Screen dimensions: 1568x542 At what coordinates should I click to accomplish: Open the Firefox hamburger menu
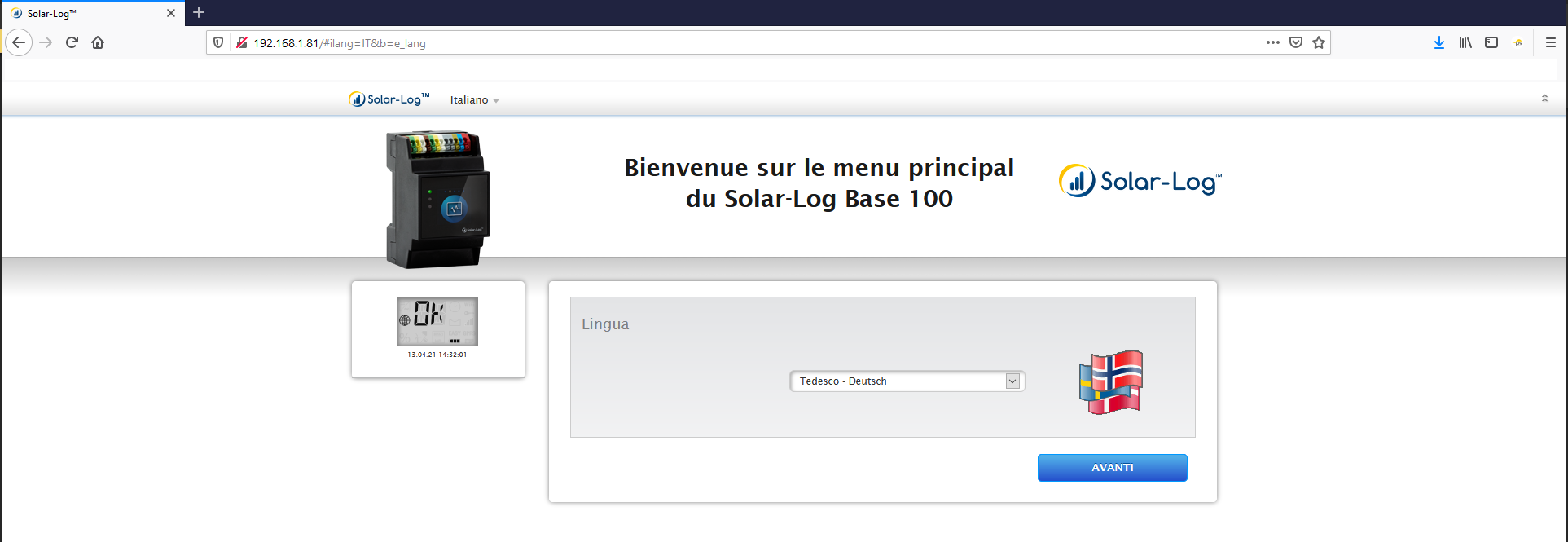click(x=1551, y=42)
